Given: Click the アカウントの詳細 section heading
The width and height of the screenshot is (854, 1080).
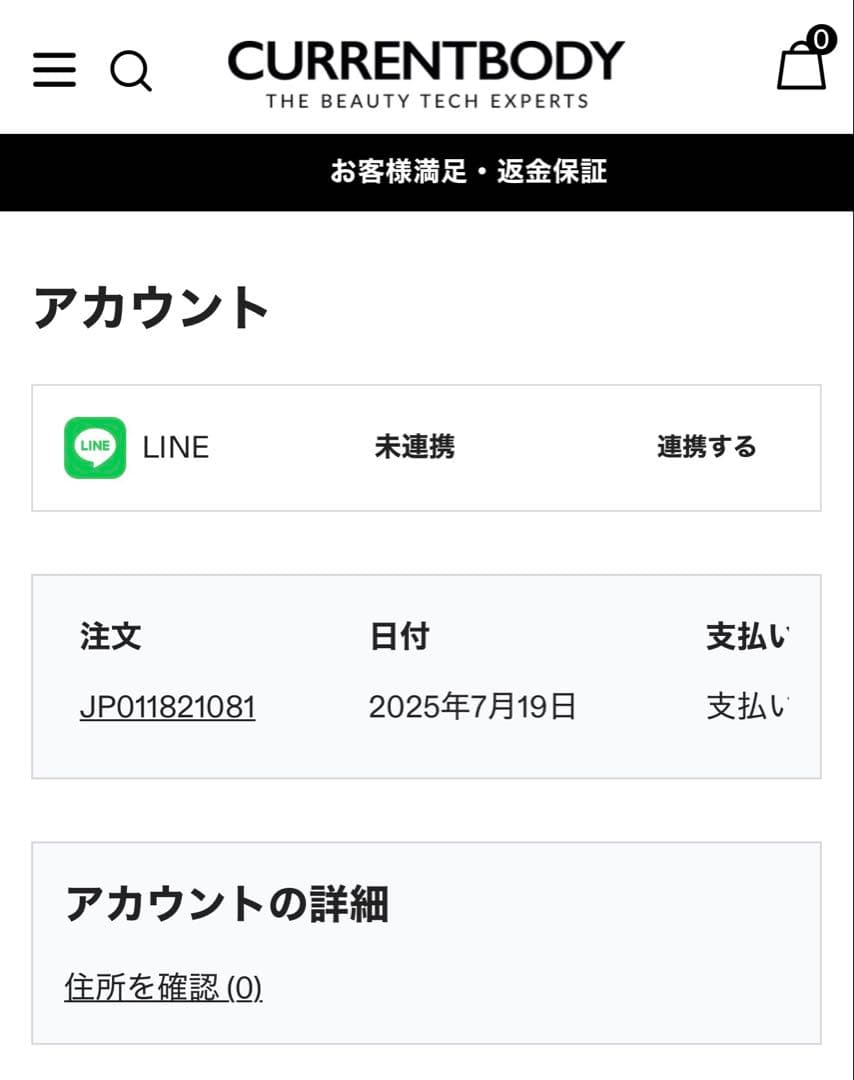Looking at the screenshot, I should 226,905.
